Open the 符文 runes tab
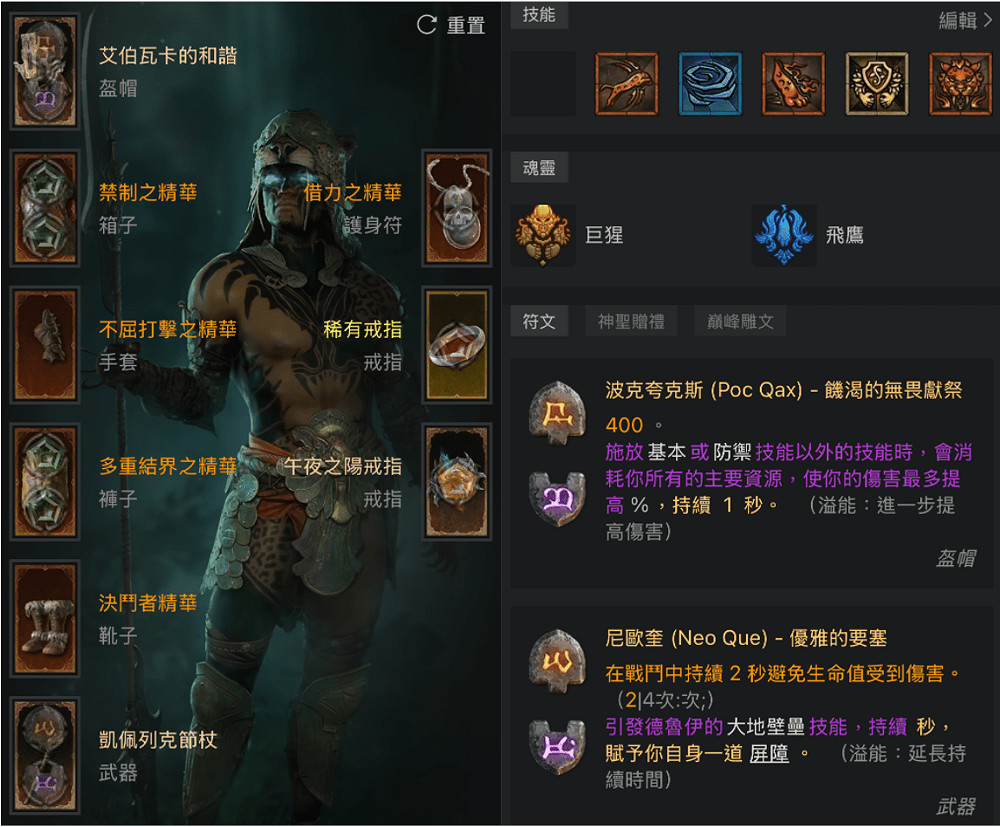The width and height of the screenshot is (1000, 827). pyautogui.click(x=539, y=321)
